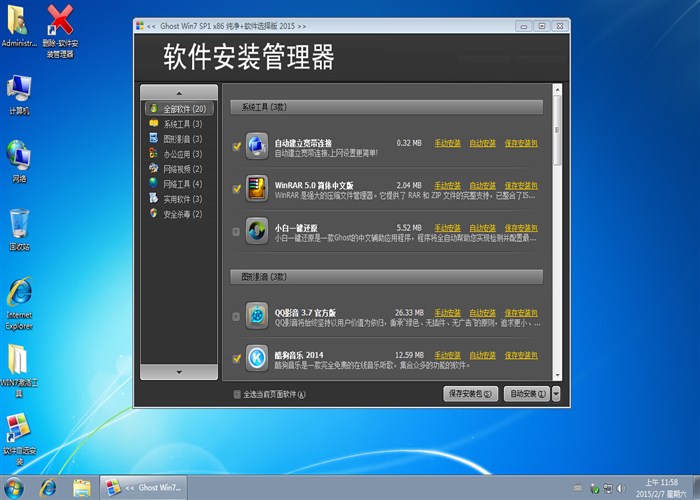This screenshot has height=500, width=700.
Task: Click the sidebar scroll-up arrow bar
Action: [x=179, y=92]
